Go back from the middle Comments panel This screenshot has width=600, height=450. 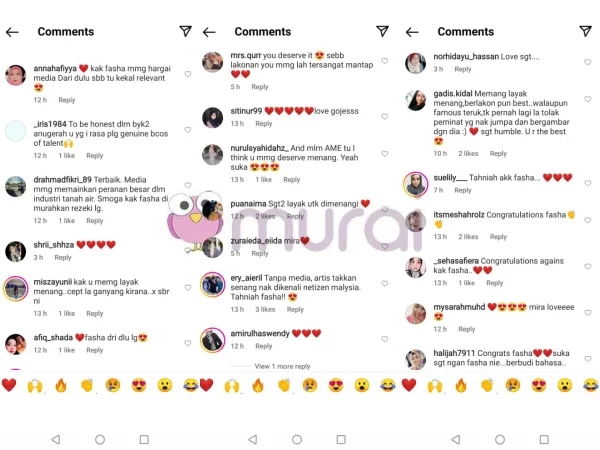(x=209, y=32)
